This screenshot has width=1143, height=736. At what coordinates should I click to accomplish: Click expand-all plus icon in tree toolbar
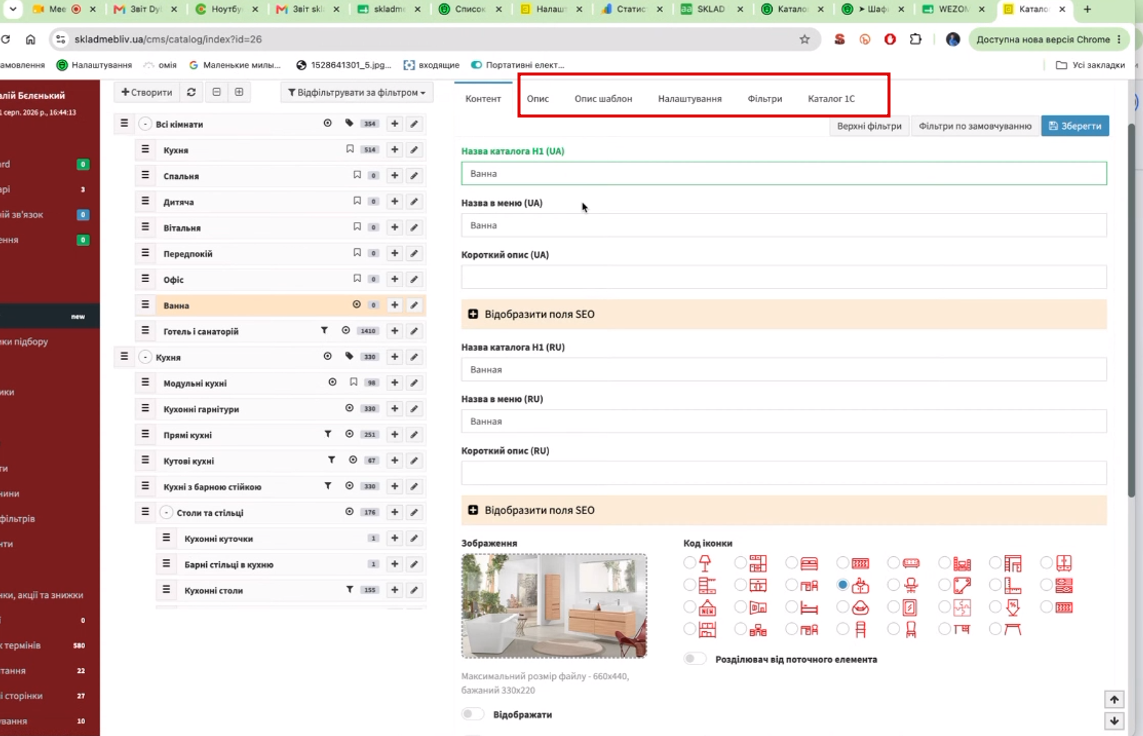tap(239, 93)
